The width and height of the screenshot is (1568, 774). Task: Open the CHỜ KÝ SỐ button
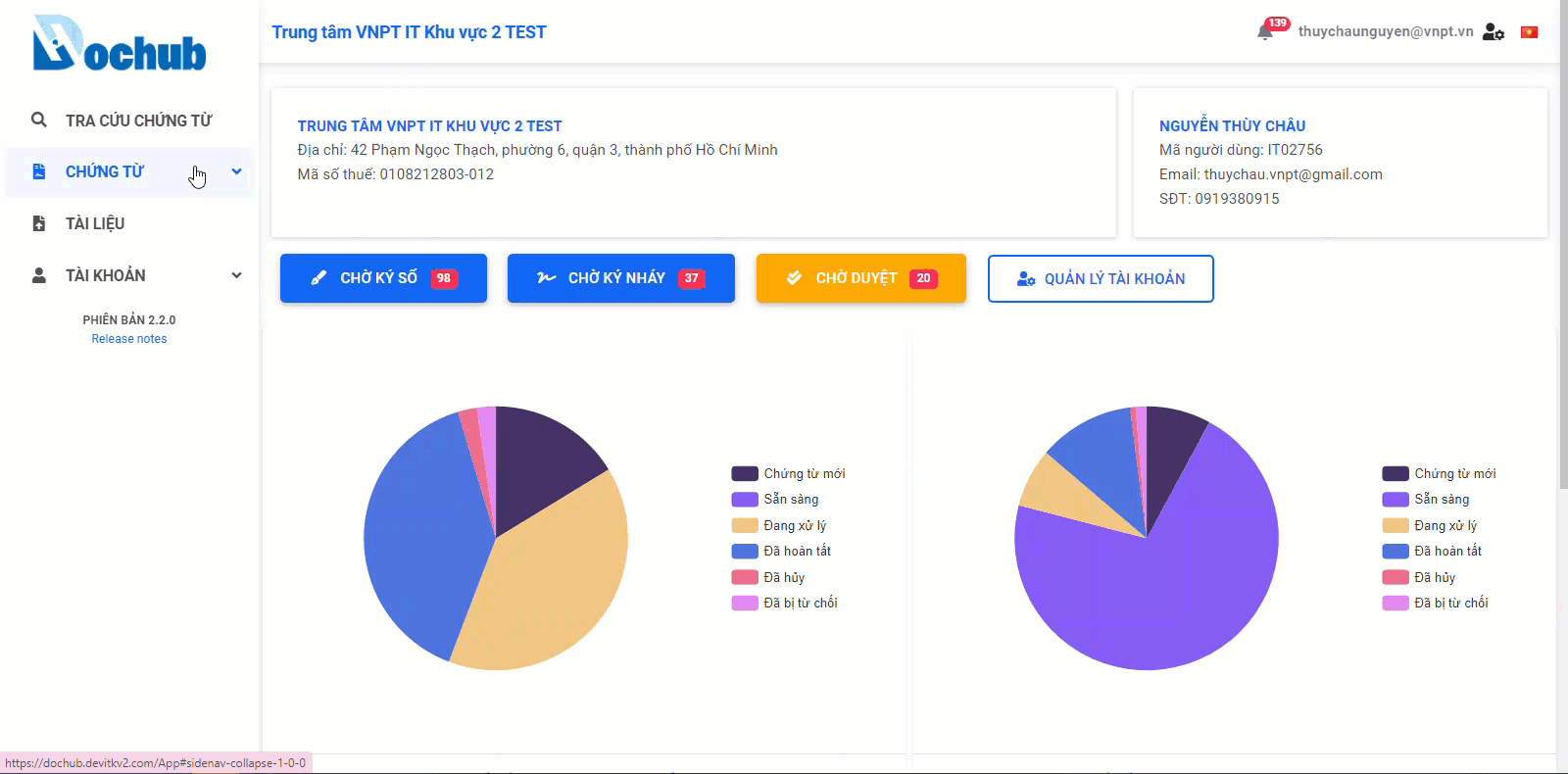[383, 278]
